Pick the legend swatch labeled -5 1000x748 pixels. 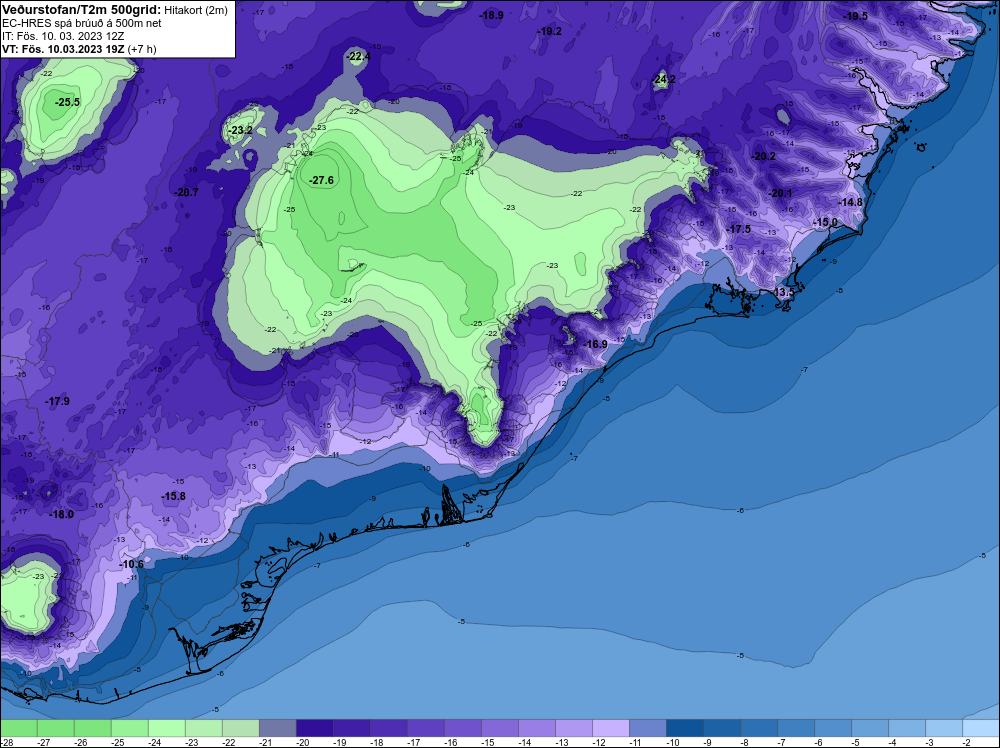click(870, 728)
